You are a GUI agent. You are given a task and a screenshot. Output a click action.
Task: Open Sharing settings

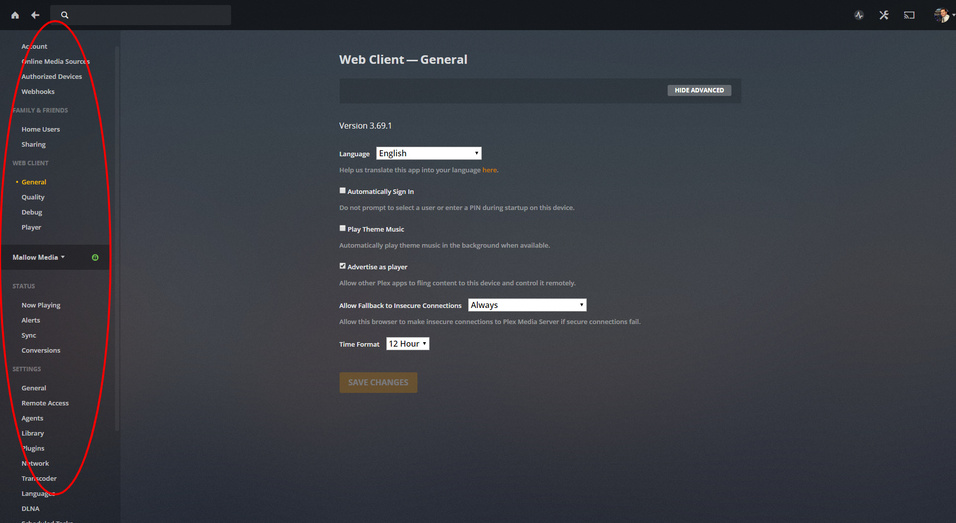34,144
